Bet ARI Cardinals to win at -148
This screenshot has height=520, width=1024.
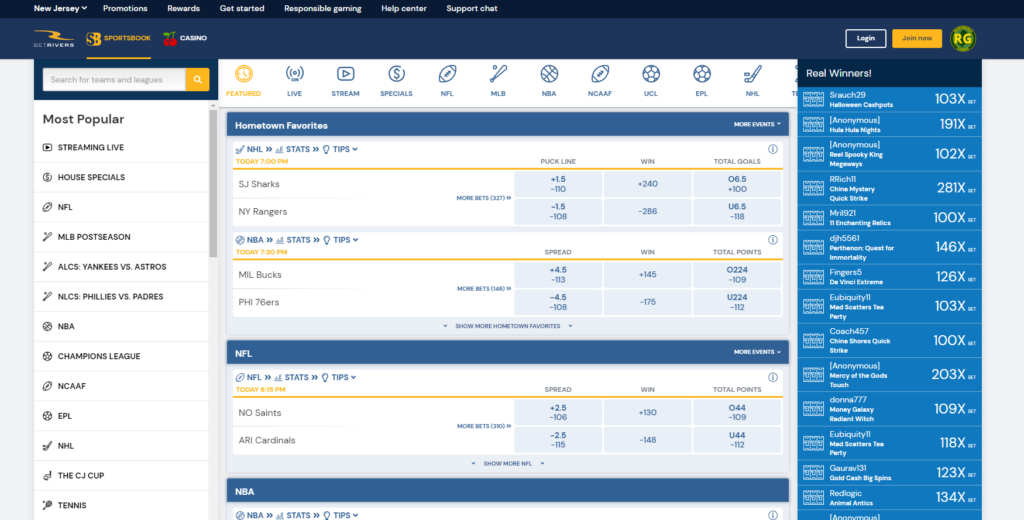coord(648,440)
